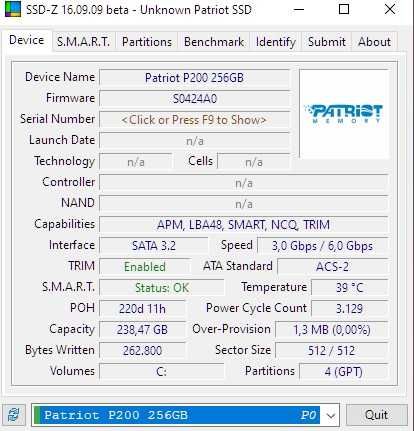Click the Device Name field Patriot P200 256GB
The height and width of the screenshot is (431, 414).
pos(194,78)
